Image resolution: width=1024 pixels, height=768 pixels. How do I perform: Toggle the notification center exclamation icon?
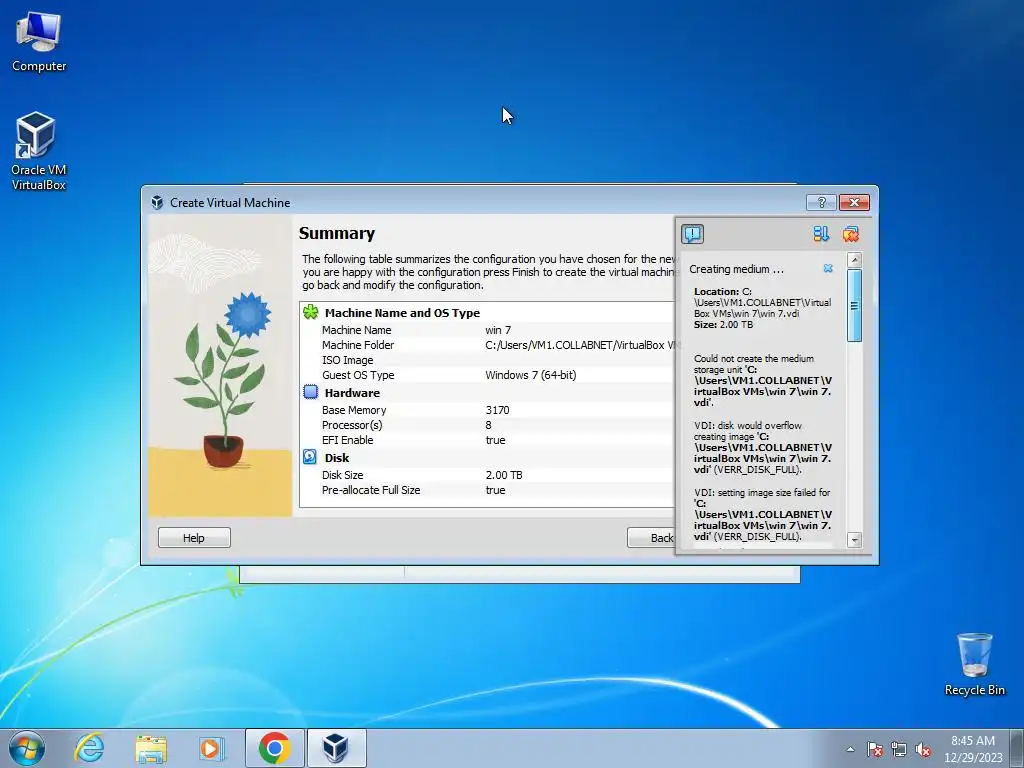(x=692, y=234)
